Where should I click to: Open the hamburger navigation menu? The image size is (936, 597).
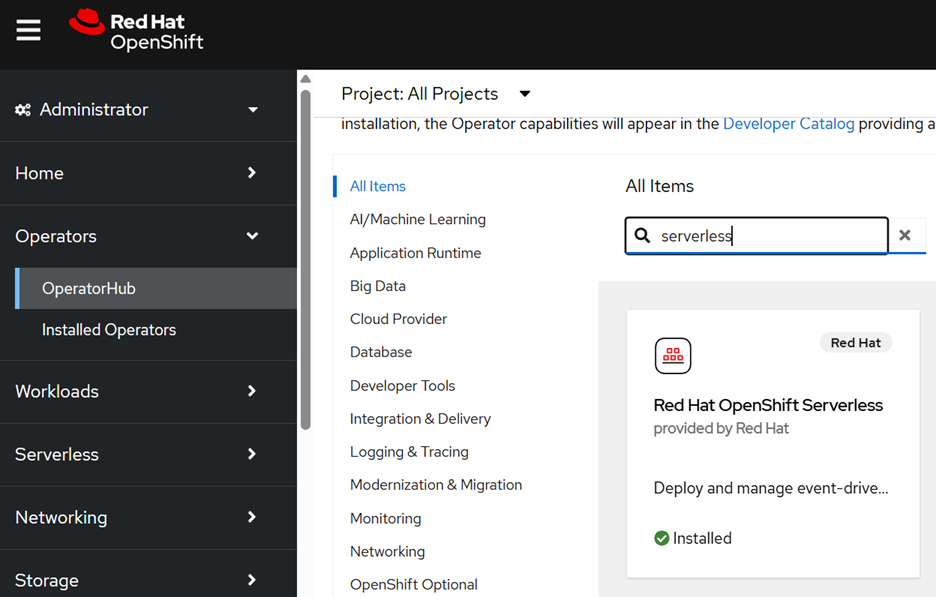click(x=27, y=29)
